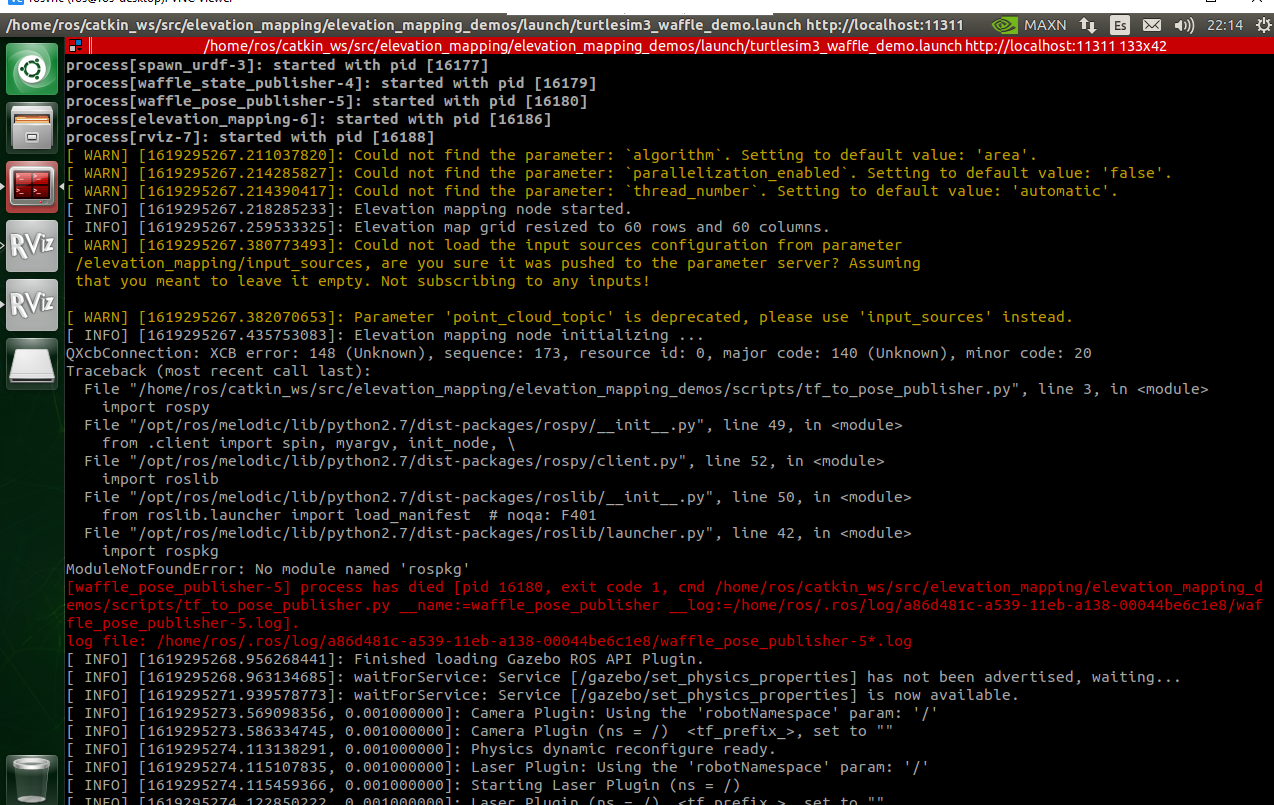Image resolution: width=1274 pixels, height=805 pixels.
Task: Click 'set_physics_properties] is now available.' line
Action: 542,695
